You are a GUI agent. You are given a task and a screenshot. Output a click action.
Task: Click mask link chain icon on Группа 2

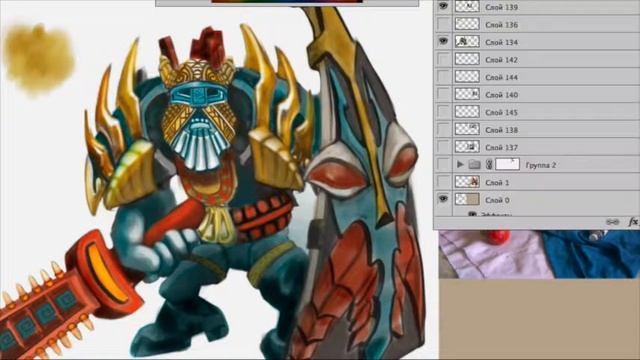pos(489,164)
